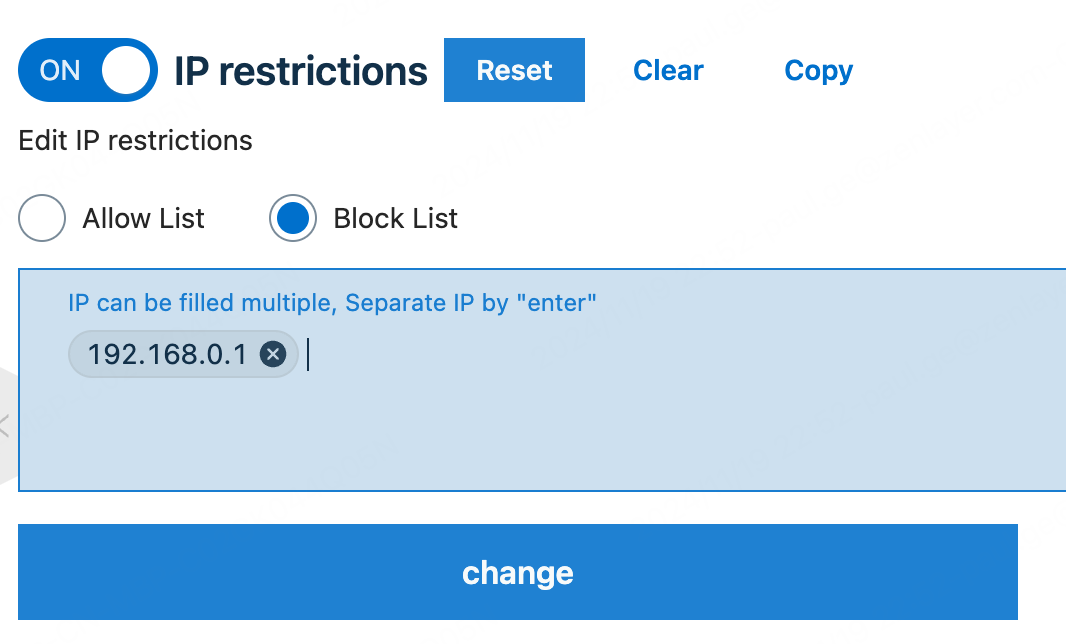1066x644 pixels.
Task: Click the Copy link
Action: (818, 71)
